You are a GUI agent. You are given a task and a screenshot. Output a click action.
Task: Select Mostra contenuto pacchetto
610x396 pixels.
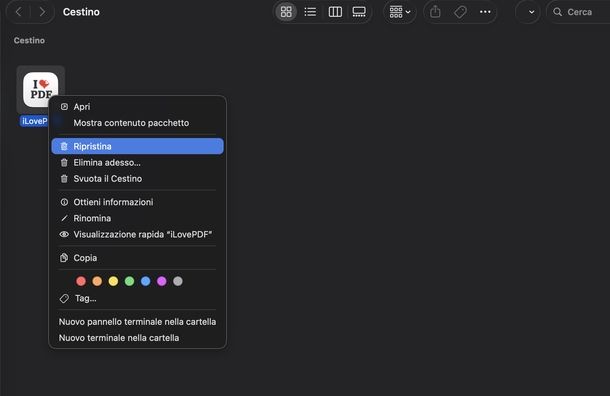pyautogui.click(x=137, y=123)
